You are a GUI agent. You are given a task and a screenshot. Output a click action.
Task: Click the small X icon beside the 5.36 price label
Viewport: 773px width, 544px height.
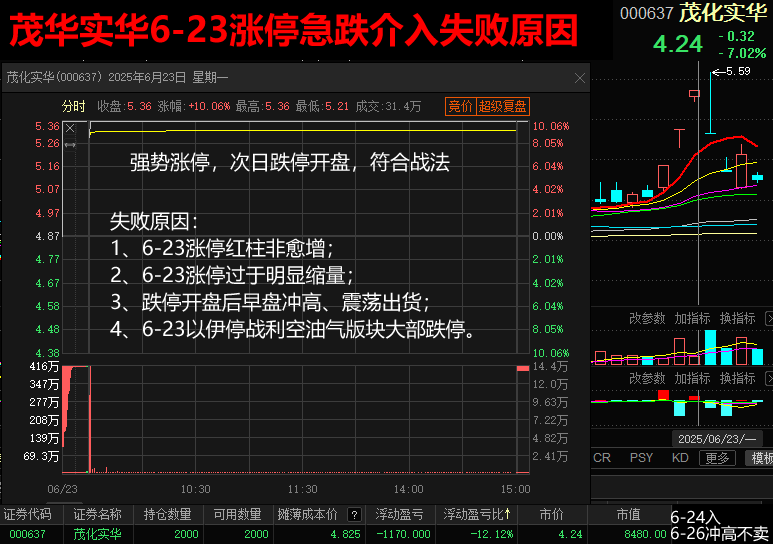click(x=70, y=128)
